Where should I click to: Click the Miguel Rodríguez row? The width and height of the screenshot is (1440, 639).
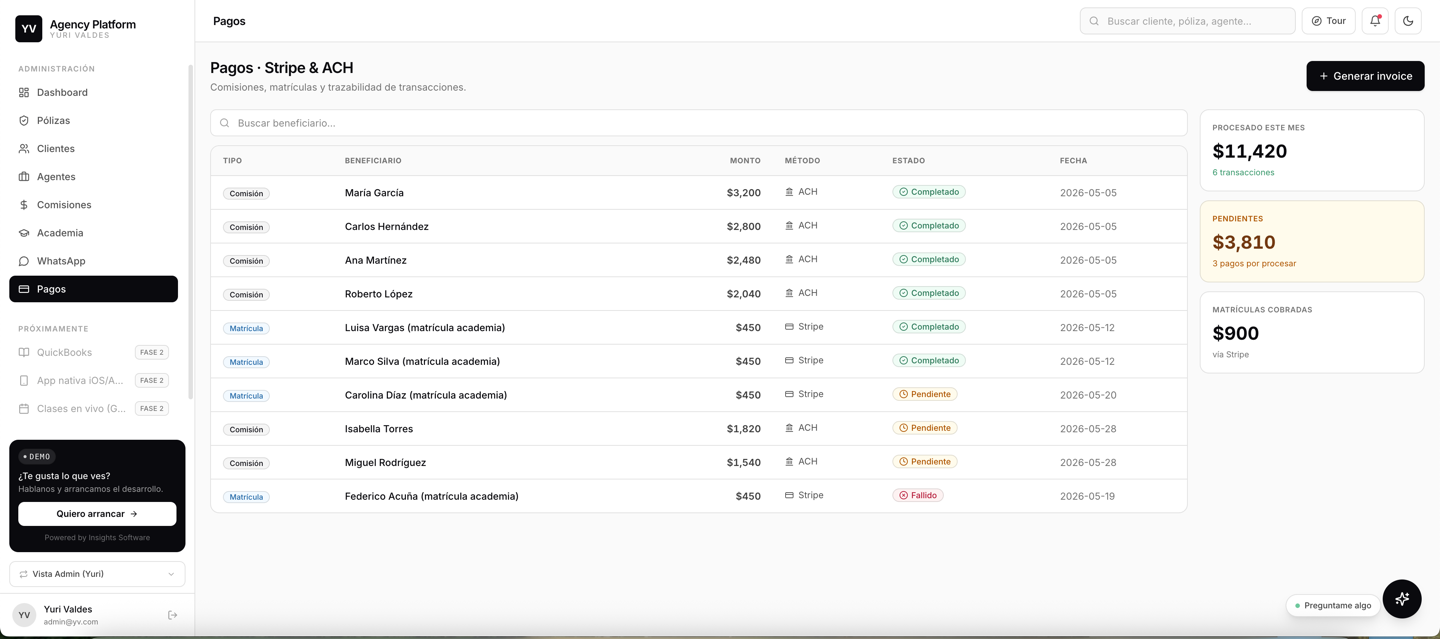click(x=698, y=462)
